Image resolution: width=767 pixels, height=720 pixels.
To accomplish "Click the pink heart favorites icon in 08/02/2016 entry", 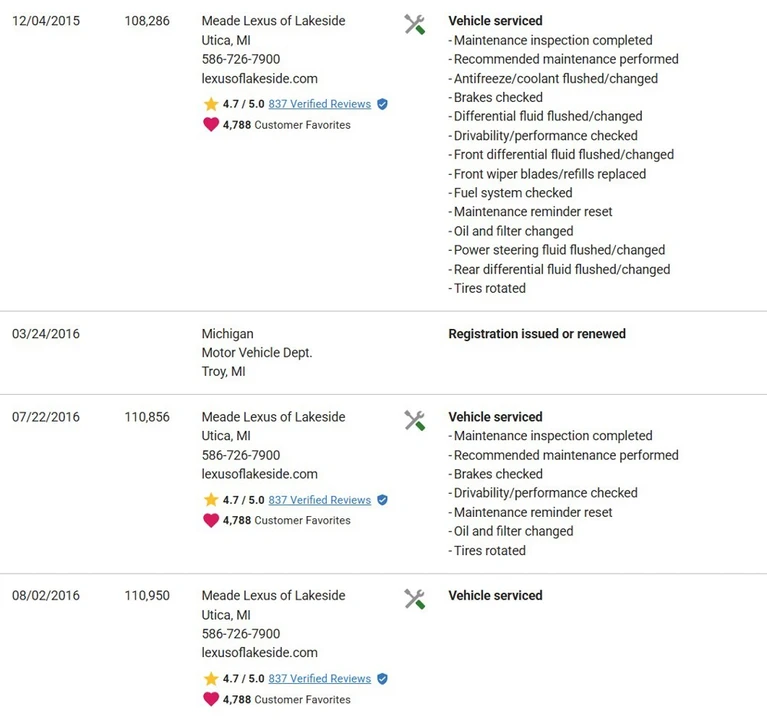I will click(x=211, y=699).
